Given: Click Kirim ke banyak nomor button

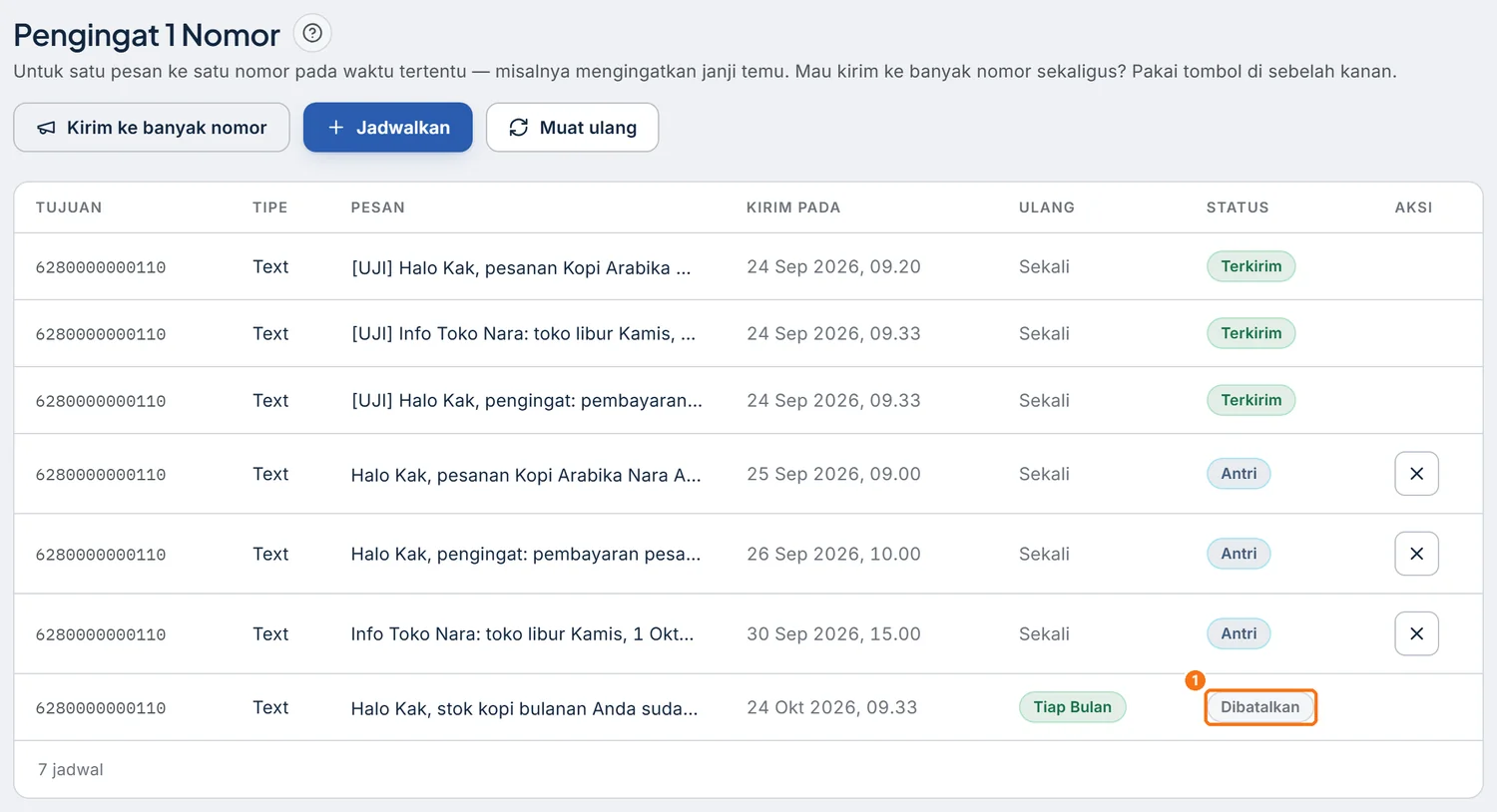Looking at the screenshot, I should pos(152,128).
